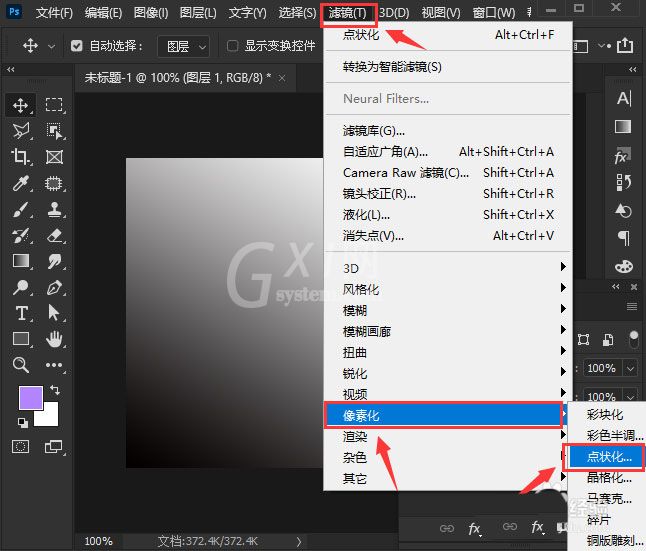Viewport: 646px width, 551px height.
Task: Open the Paragraph panel icon
Action: [x=624, y=238]
